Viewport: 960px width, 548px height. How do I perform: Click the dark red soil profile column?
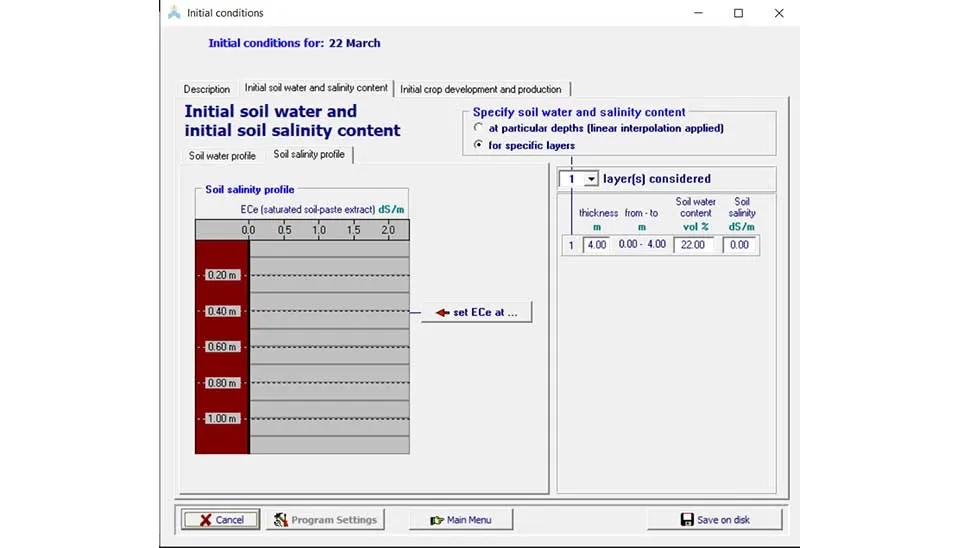pyautogui.click(x=222, y=440)
